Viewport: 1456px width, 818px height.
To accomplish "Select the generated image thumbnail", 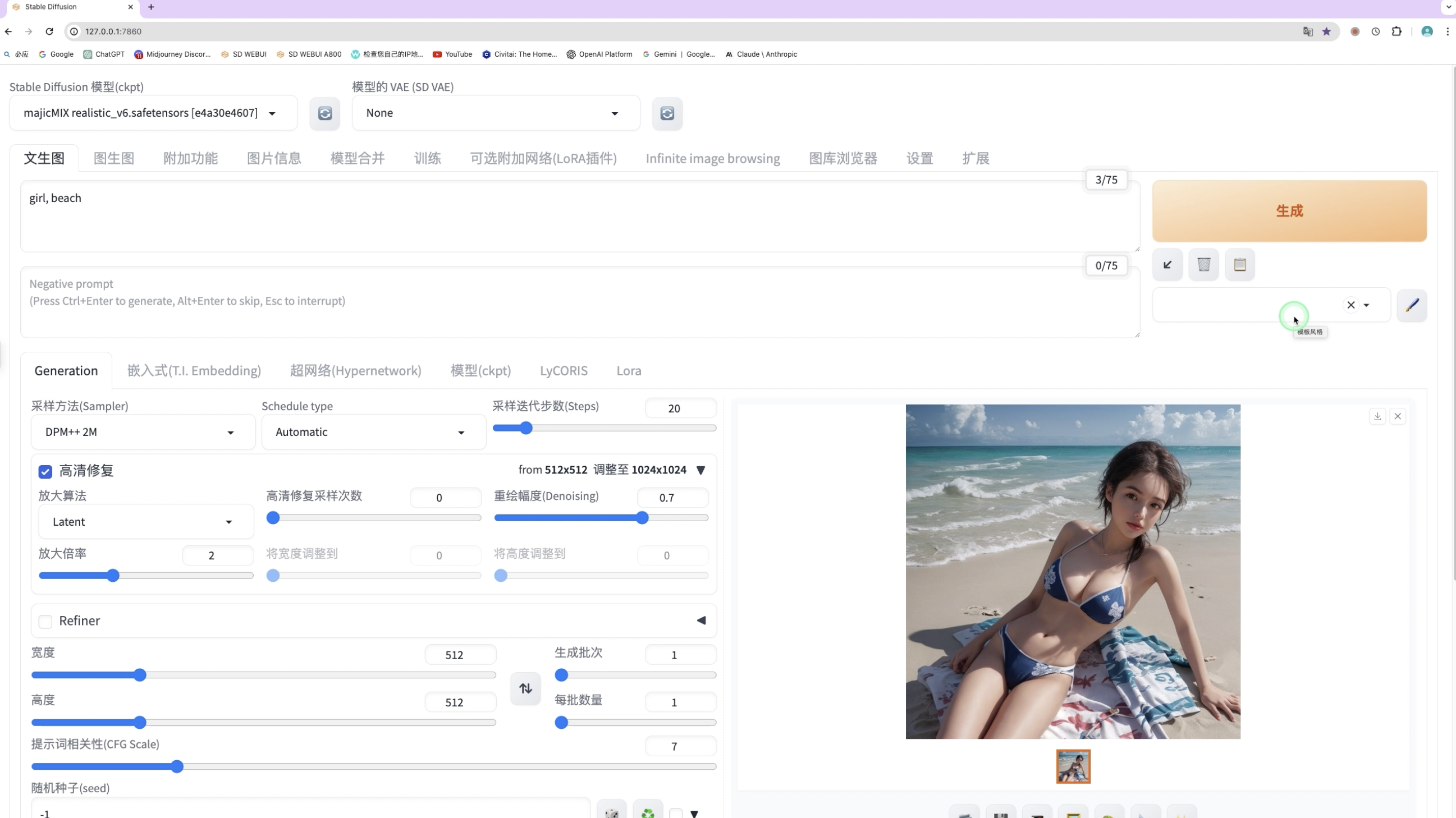I will click(x=1073, y=766).
